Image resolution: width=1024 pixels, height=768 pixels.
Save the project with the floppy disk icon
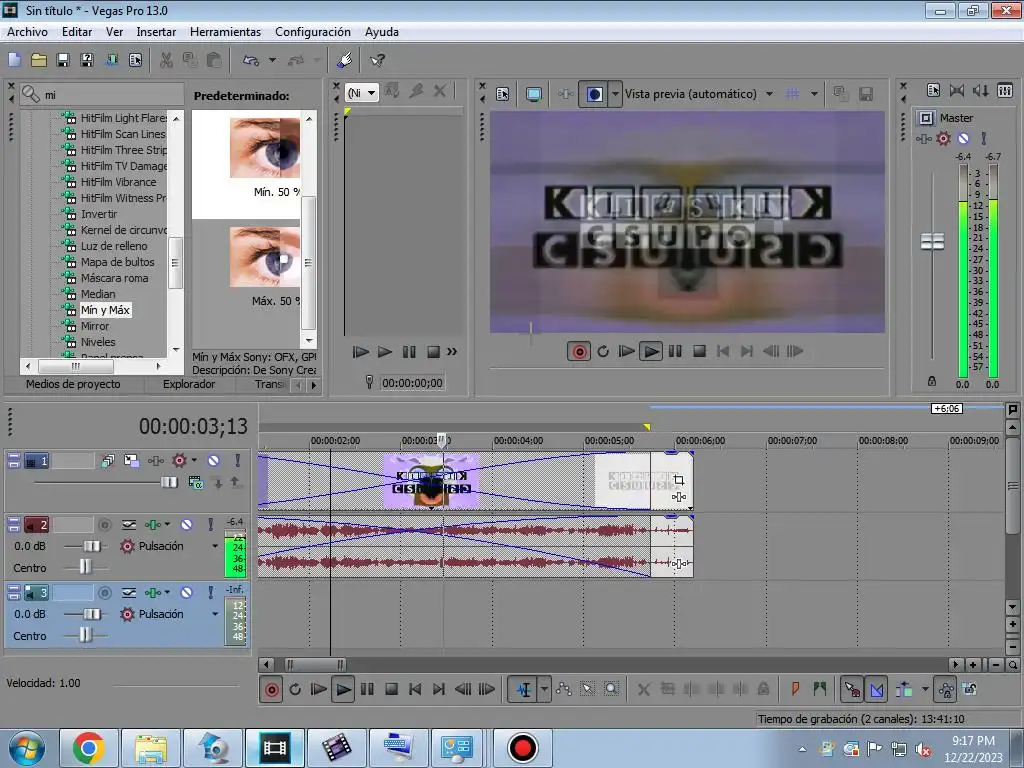point(63,60)
